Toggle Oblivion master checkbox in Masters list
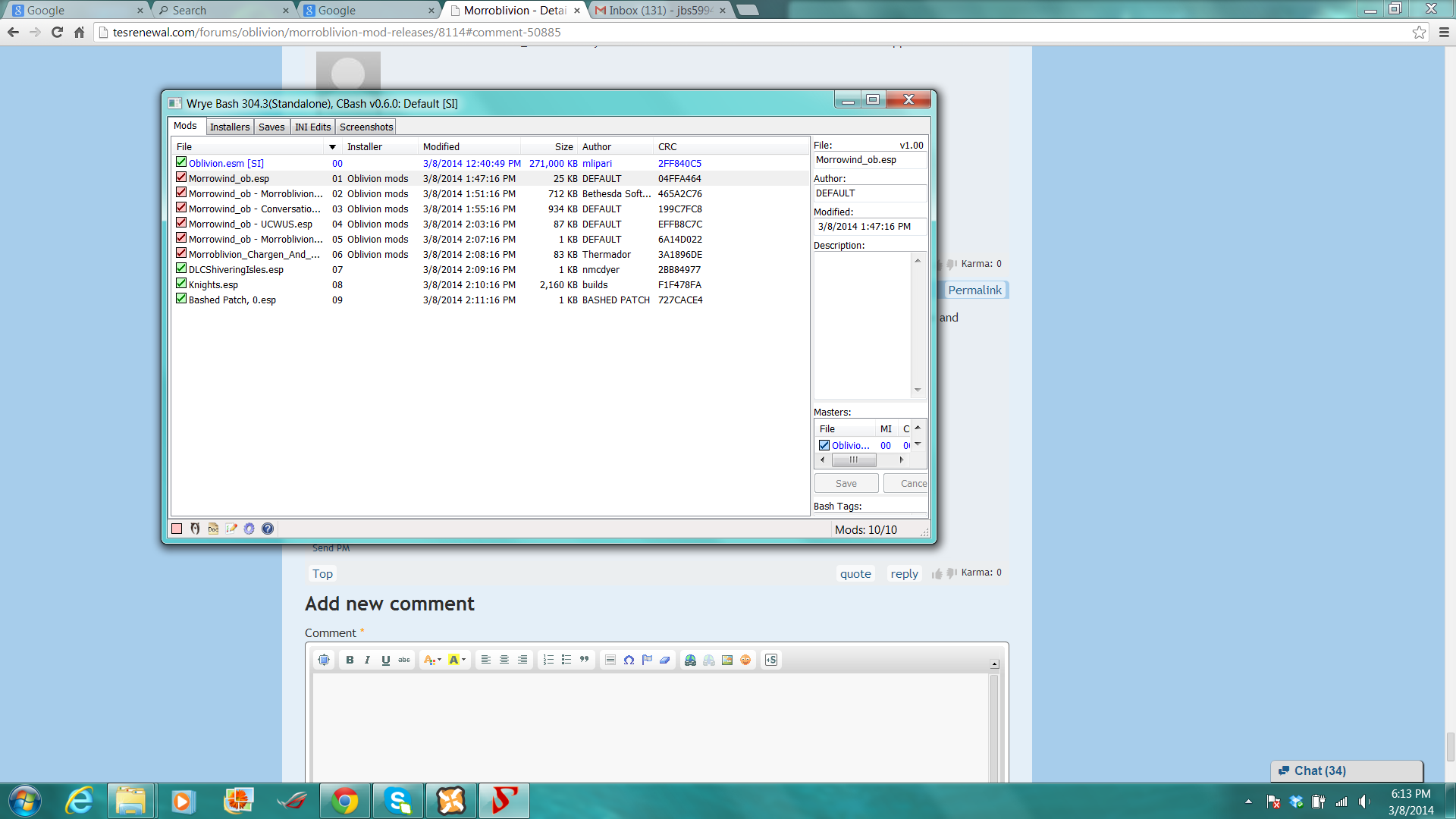 point(824,445)
